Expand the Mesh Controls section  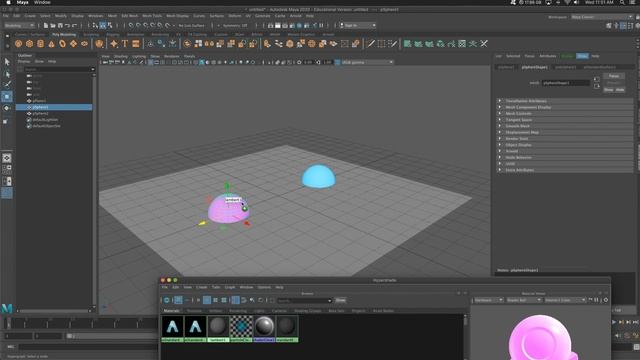(x=565, y=113)
